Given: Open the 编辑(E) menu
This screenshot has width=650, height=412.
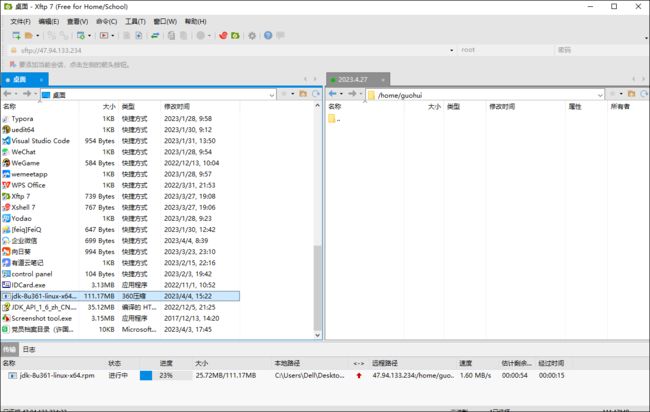Looking at the screenshot, I should [49, 21].
